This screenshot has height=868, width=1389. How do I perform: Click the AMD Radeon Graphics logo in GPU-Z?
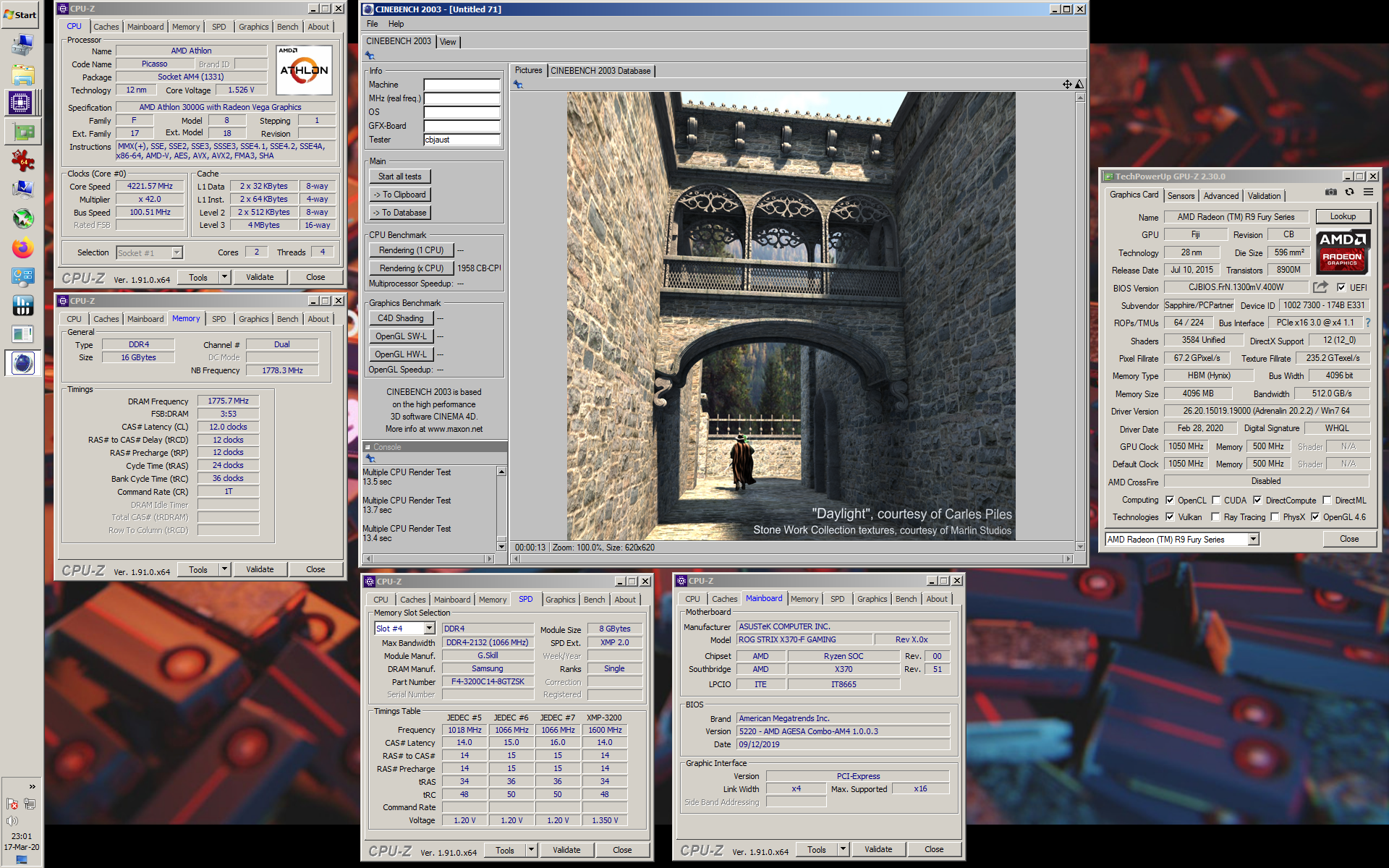(x=1343, y=252)
